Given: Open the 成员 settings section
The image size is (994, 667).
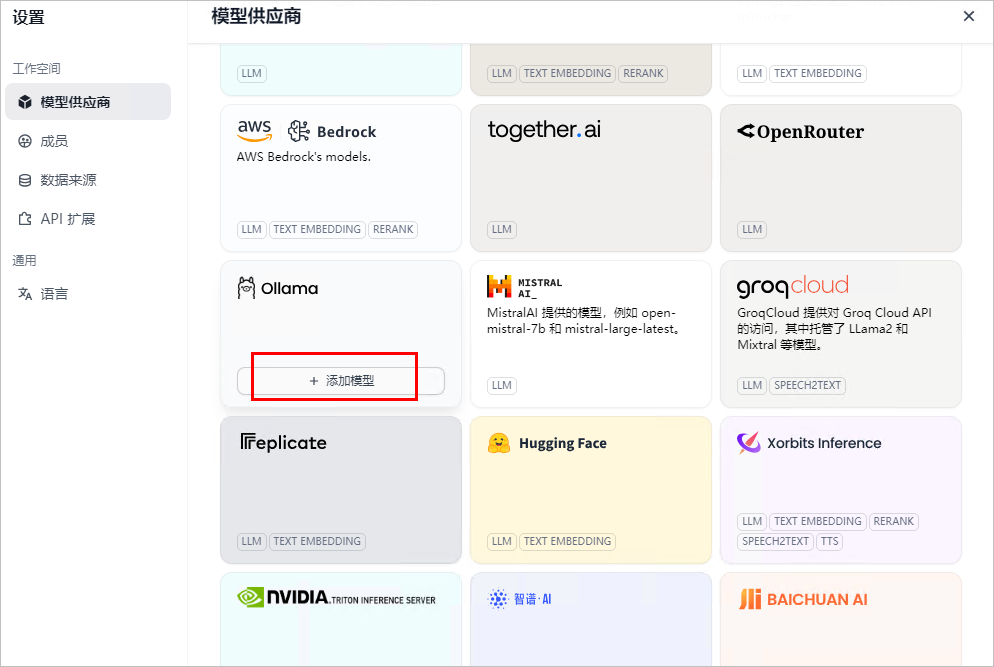Looking at the screenshot, I should click(54, 141).
